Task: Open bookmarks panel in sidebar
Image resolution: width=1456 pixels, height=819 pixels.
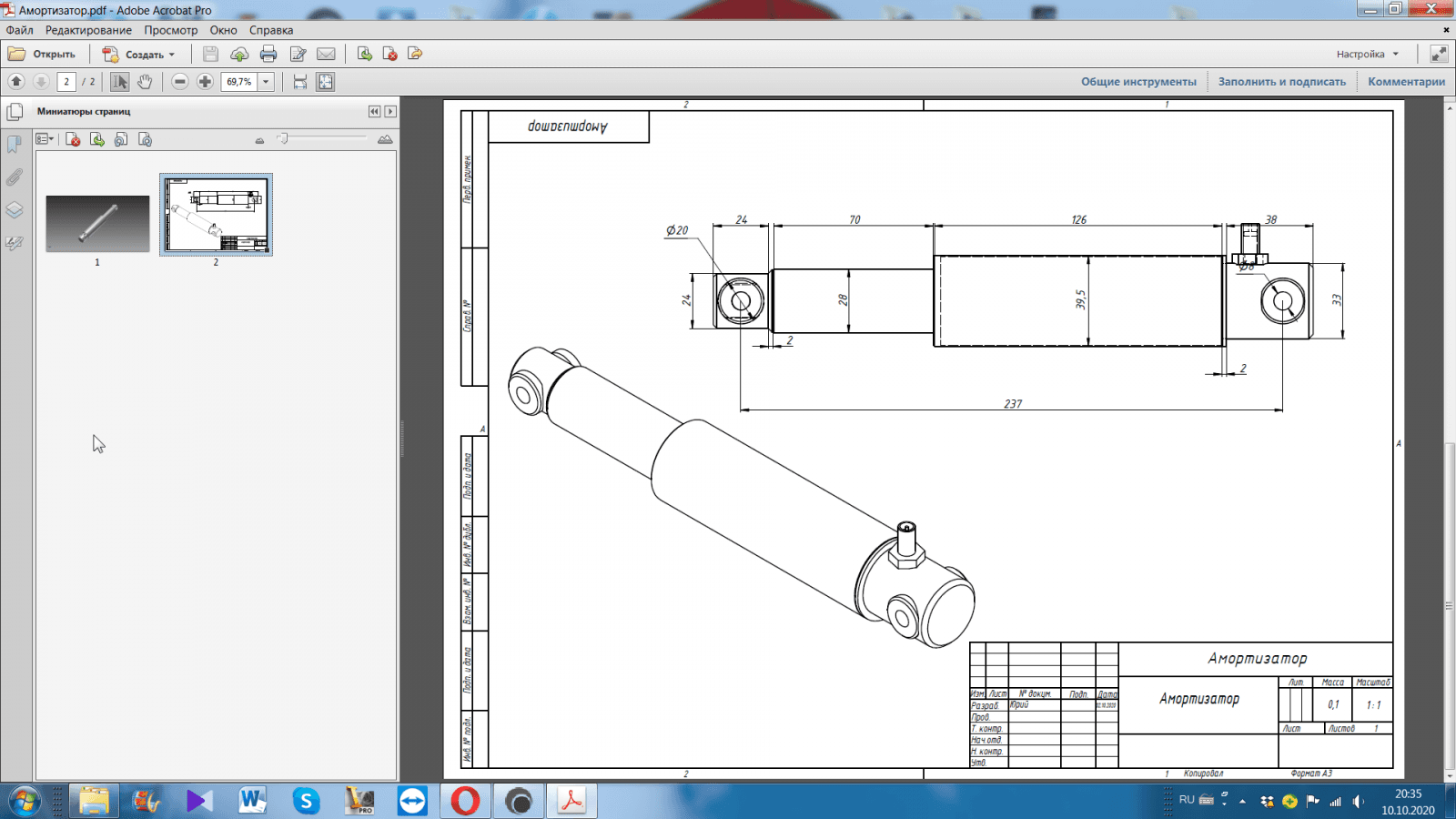Action: 15,145
